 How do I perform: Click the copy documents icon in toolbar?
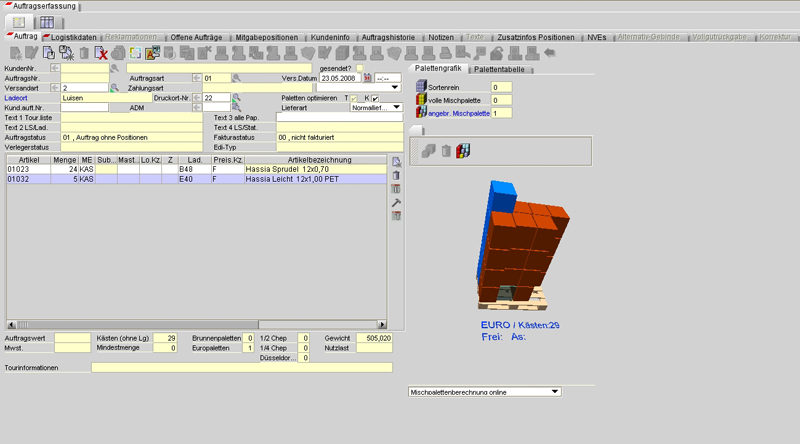tap(49, 53)
